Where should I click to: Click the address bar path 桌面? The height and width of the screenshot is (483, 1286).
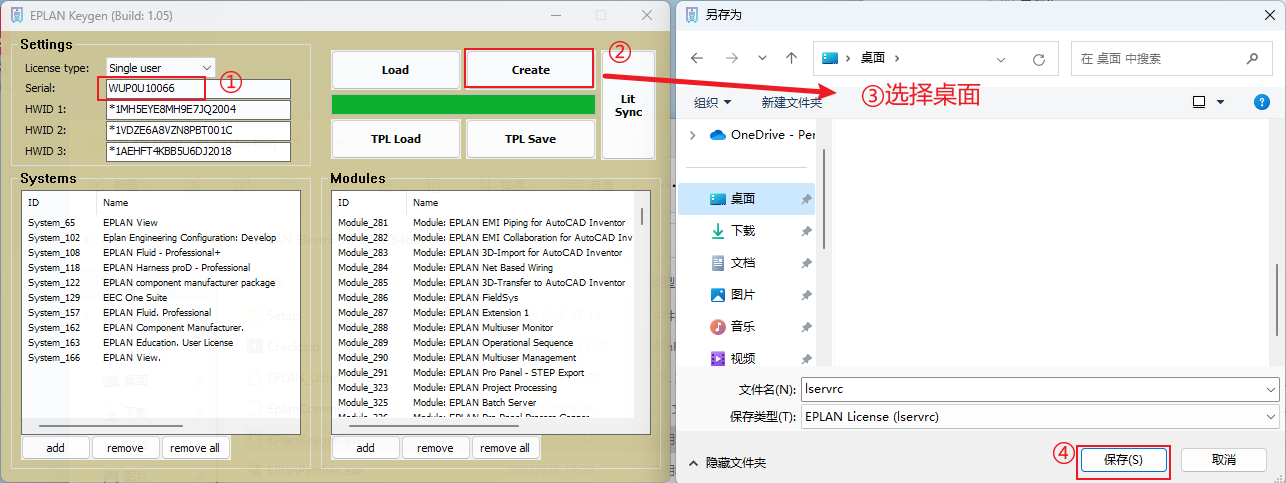pos(872,59)
